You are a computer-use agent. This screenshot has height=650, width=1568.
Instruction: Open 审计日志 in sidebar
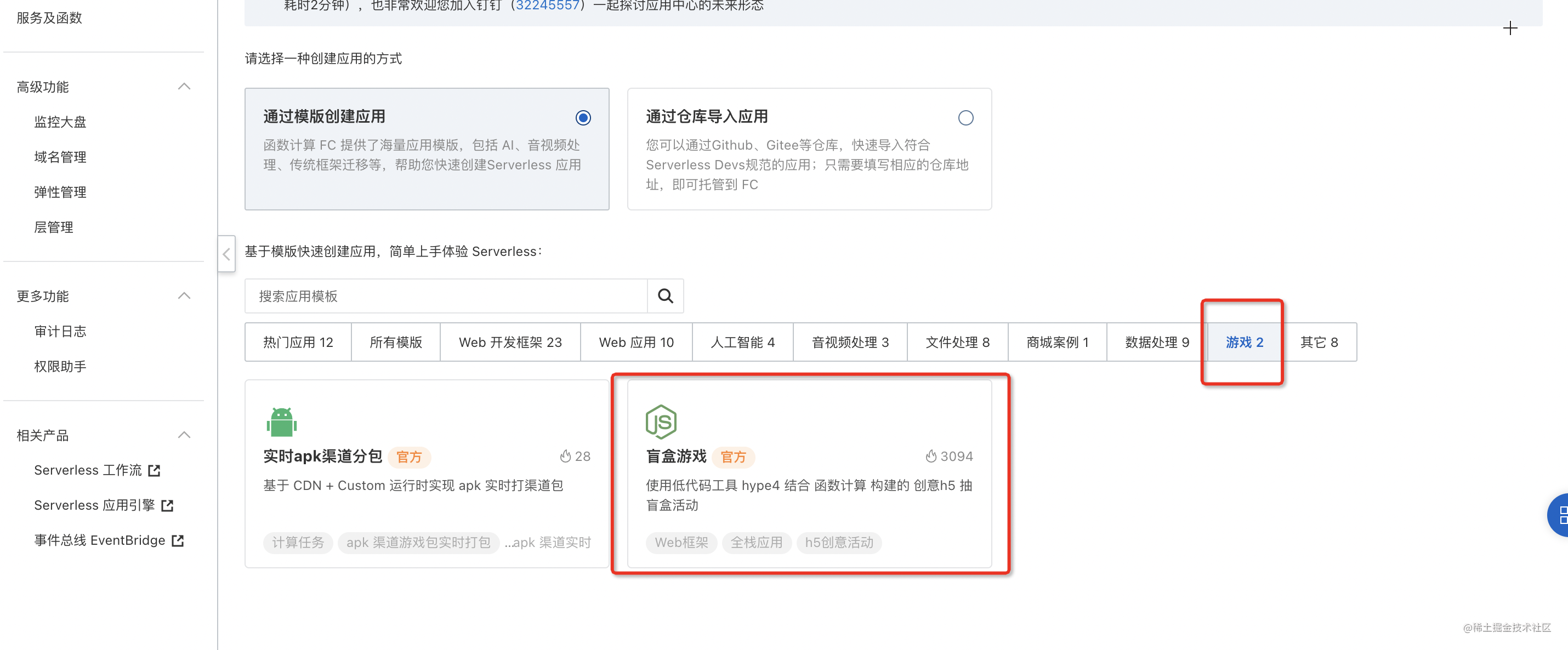[x=60, y=331]
